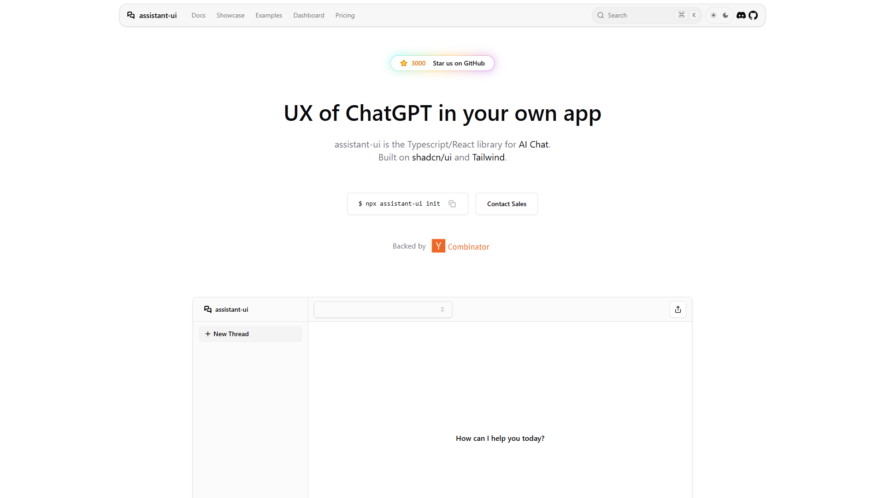Click the assistant-ui logo in the demo sidebar
The image size is (885, 498).
pyautogui.click(x=226, y=309)
